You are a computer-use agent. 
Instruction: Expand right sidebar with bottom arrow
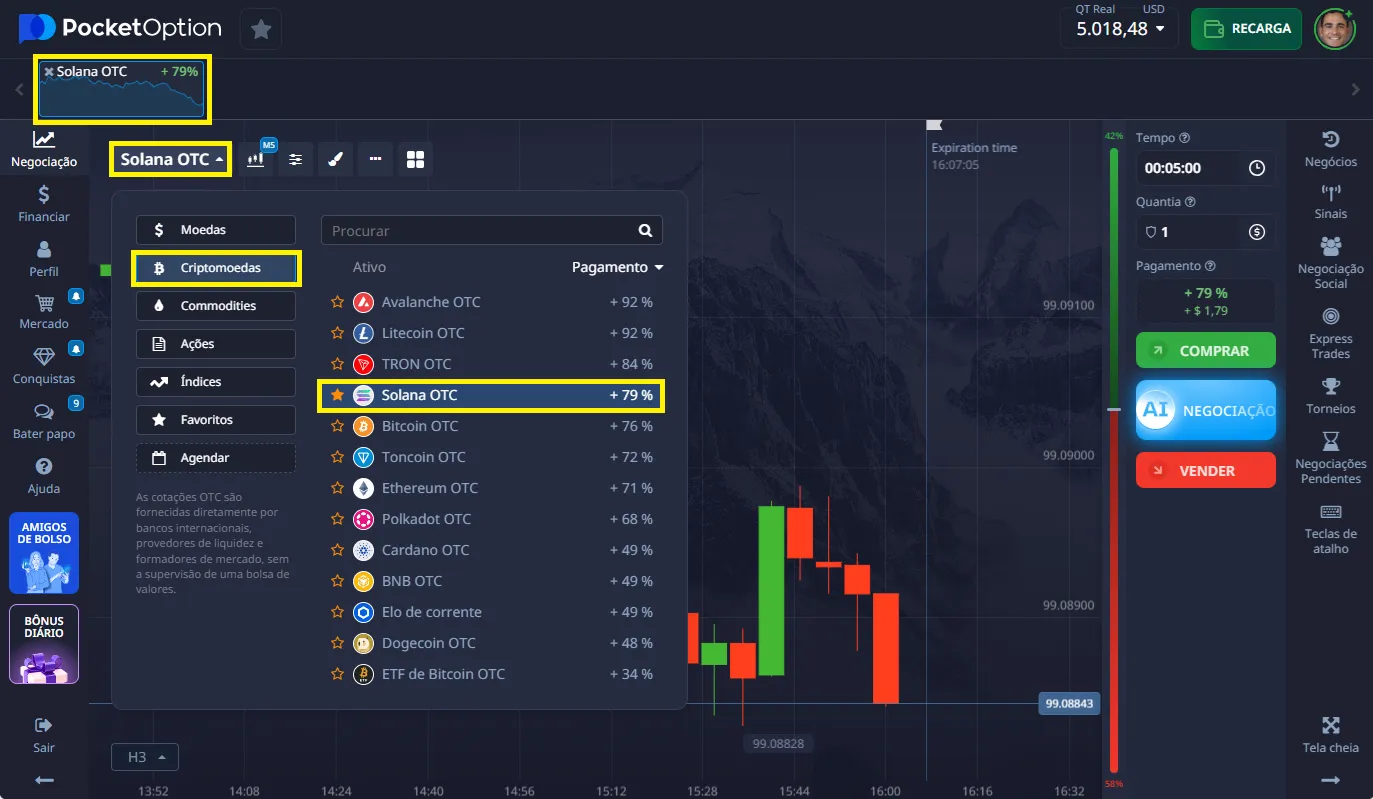point(1330,780)
